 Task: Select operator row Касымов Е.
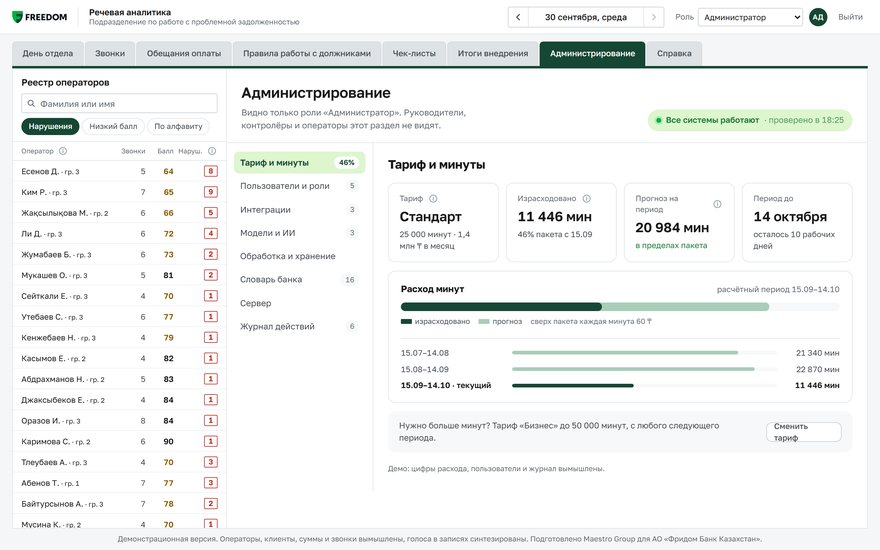point(120,358)
